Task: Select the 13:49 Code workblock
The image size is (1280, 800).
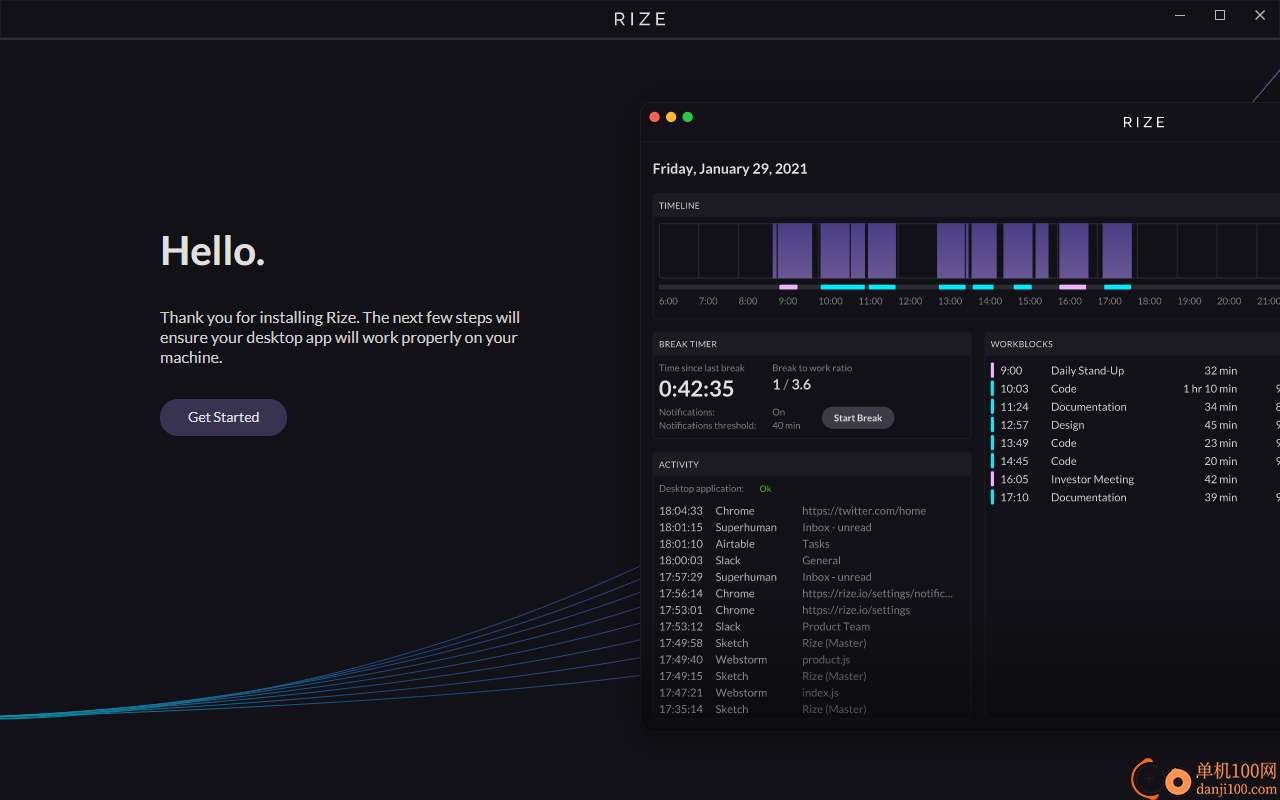Action: pyautogui.click(x=1135, y=443)
